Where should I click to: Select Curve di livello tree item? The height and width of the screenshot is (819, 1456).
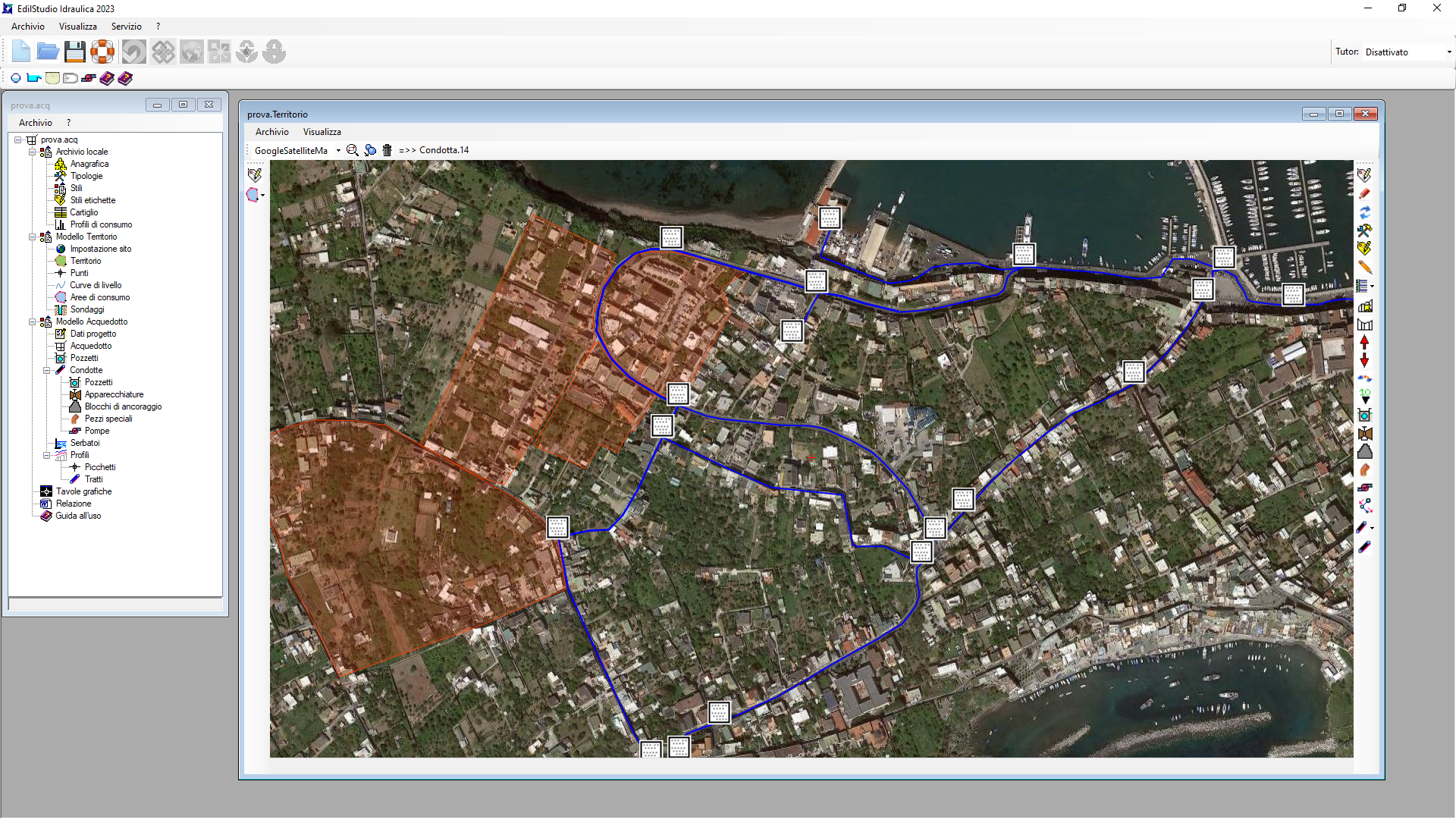click(96, 285)
